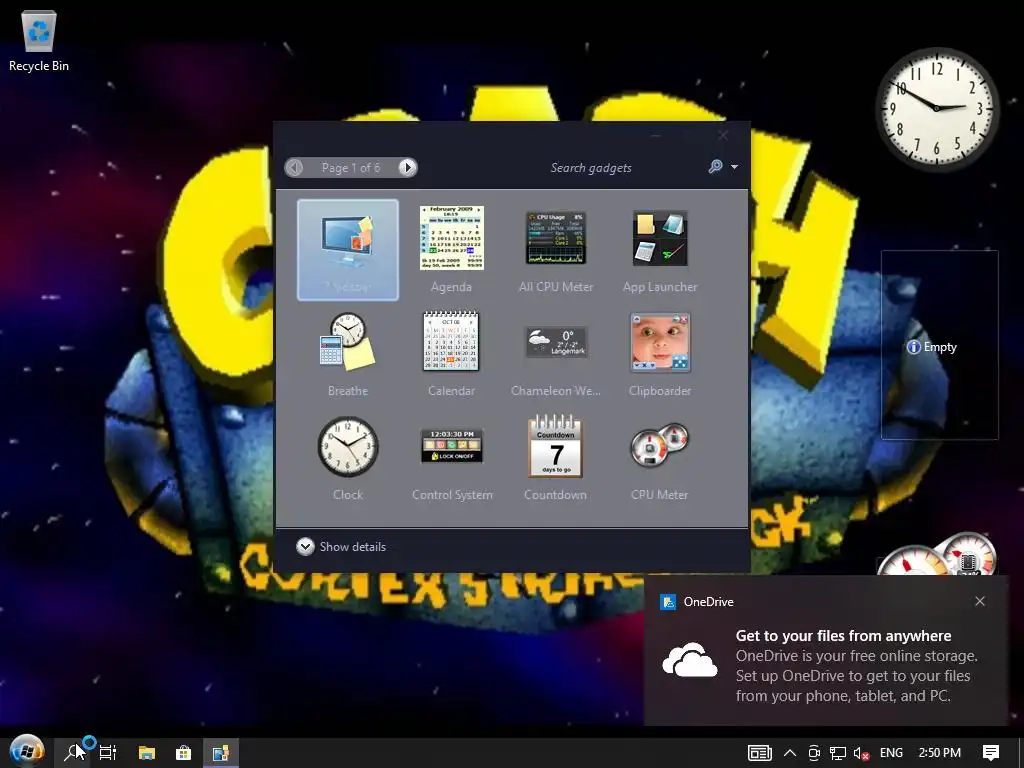Select the Clock gadget in gallery
Screen dimensions: 1024x768
[x=347, y=458]
